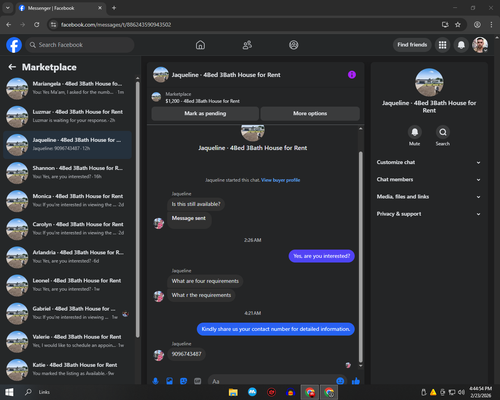Click Jaqueline's phone number message 9096743487
Image resolution: width=500 pixels, height=400 pixels.
(186, 354)
